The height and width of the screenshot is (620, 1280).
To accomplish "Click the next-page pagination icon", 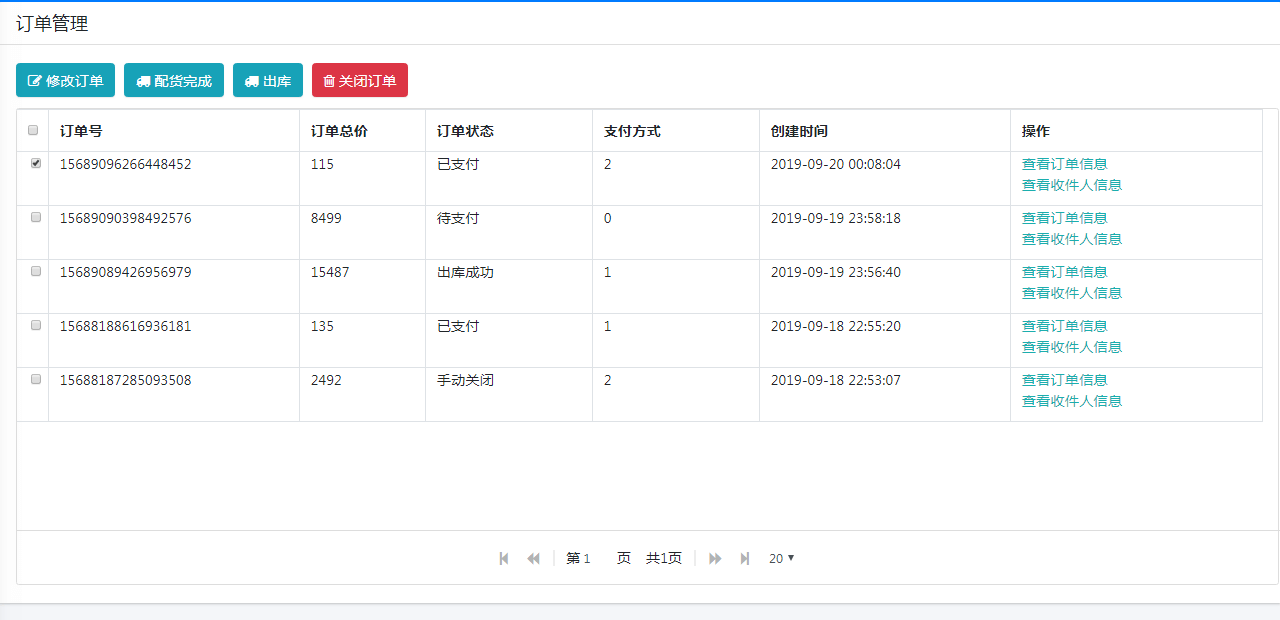I will tap(714, 558).
